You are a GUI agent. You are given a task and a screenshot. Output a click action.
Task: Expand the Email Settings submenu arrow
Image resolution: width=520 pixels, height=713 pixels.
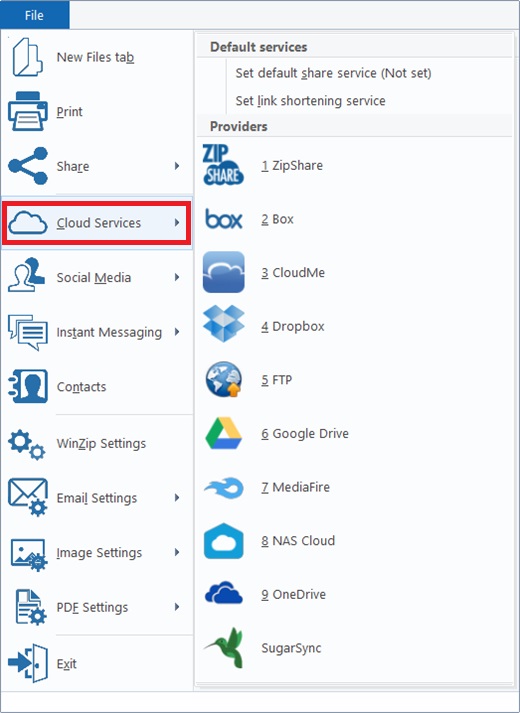pyautogui.click(x=177, y=497)
